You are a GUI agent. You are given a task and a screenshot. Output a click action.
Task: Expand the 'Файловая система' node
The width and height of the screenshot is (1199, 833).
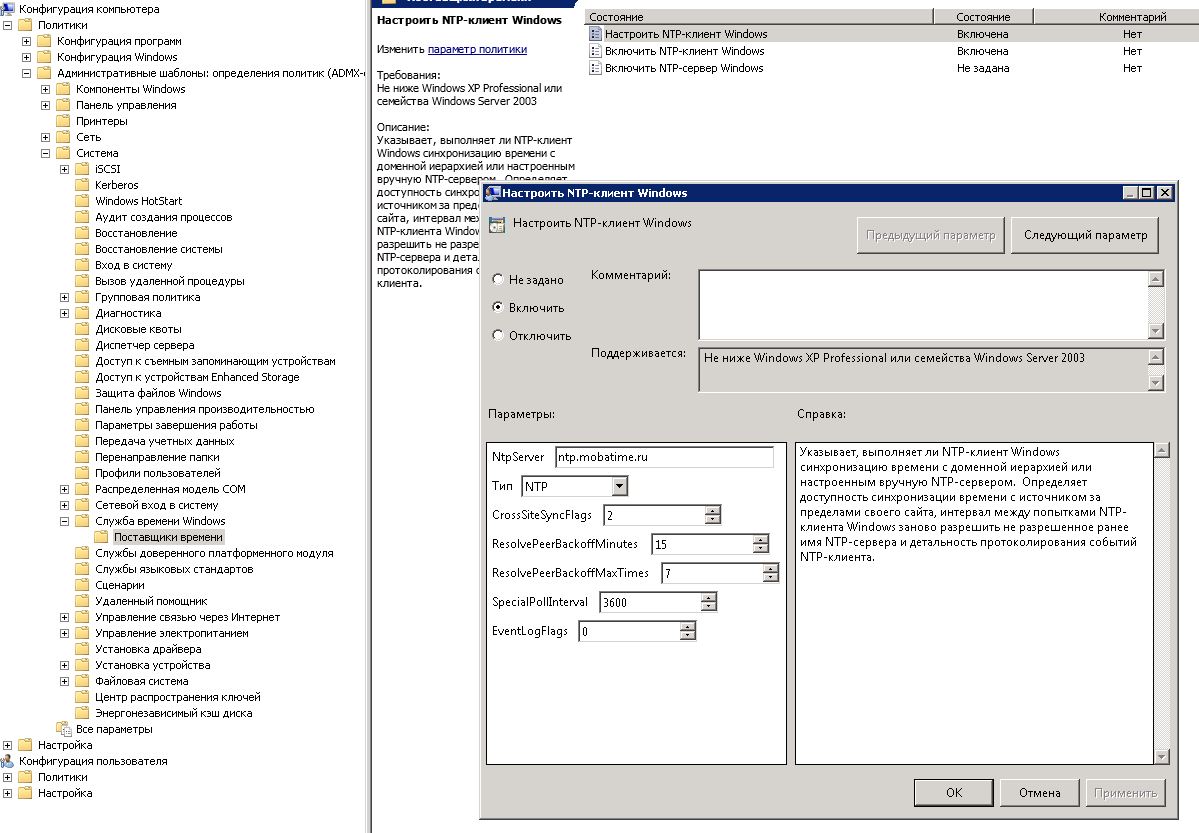tap(64, 681)
